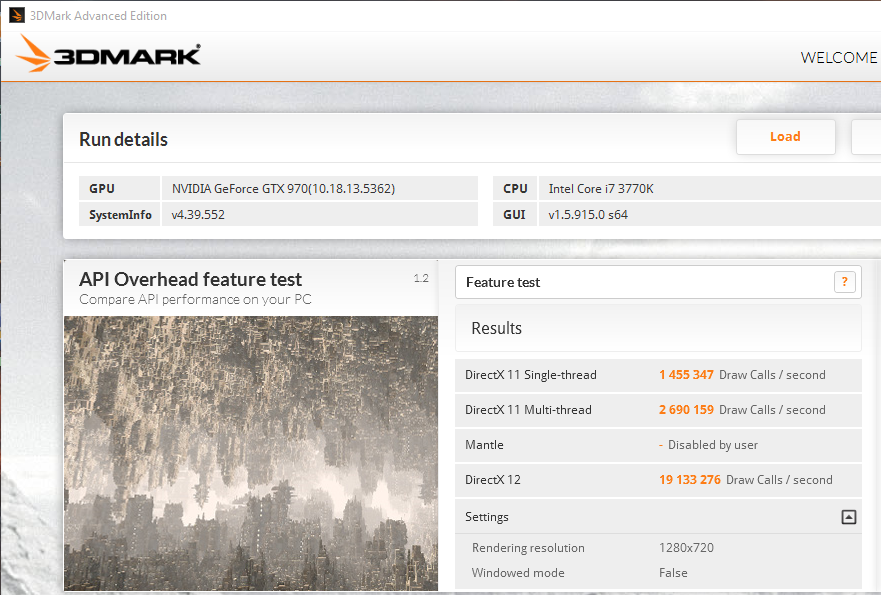Screen dimensions: 881x595
Task: Select the DirectX 11 Multi-thread result row
Action: [x=658, y=410]
